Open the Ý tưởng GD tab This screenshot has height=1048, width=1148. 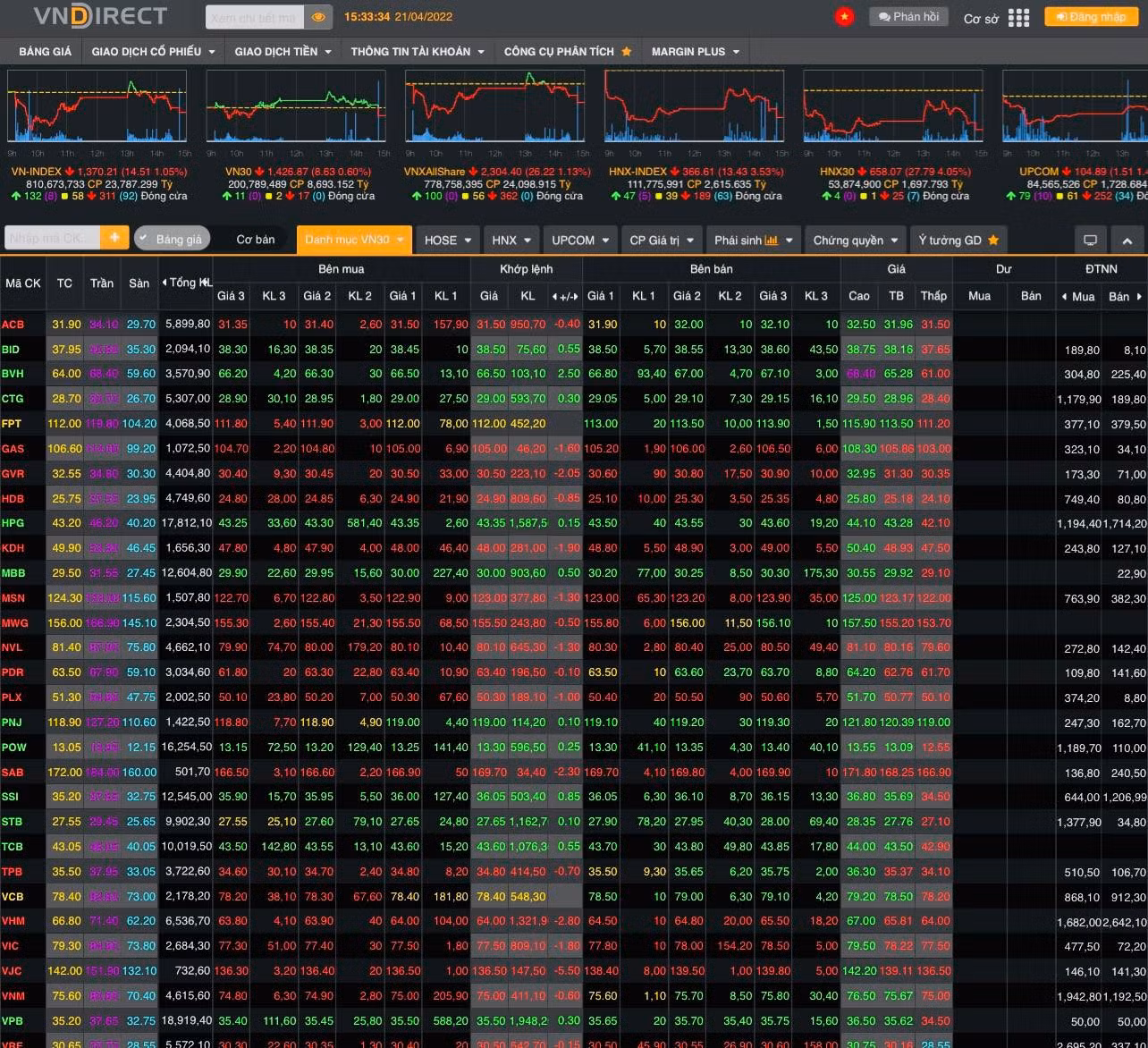click(958, 240)
